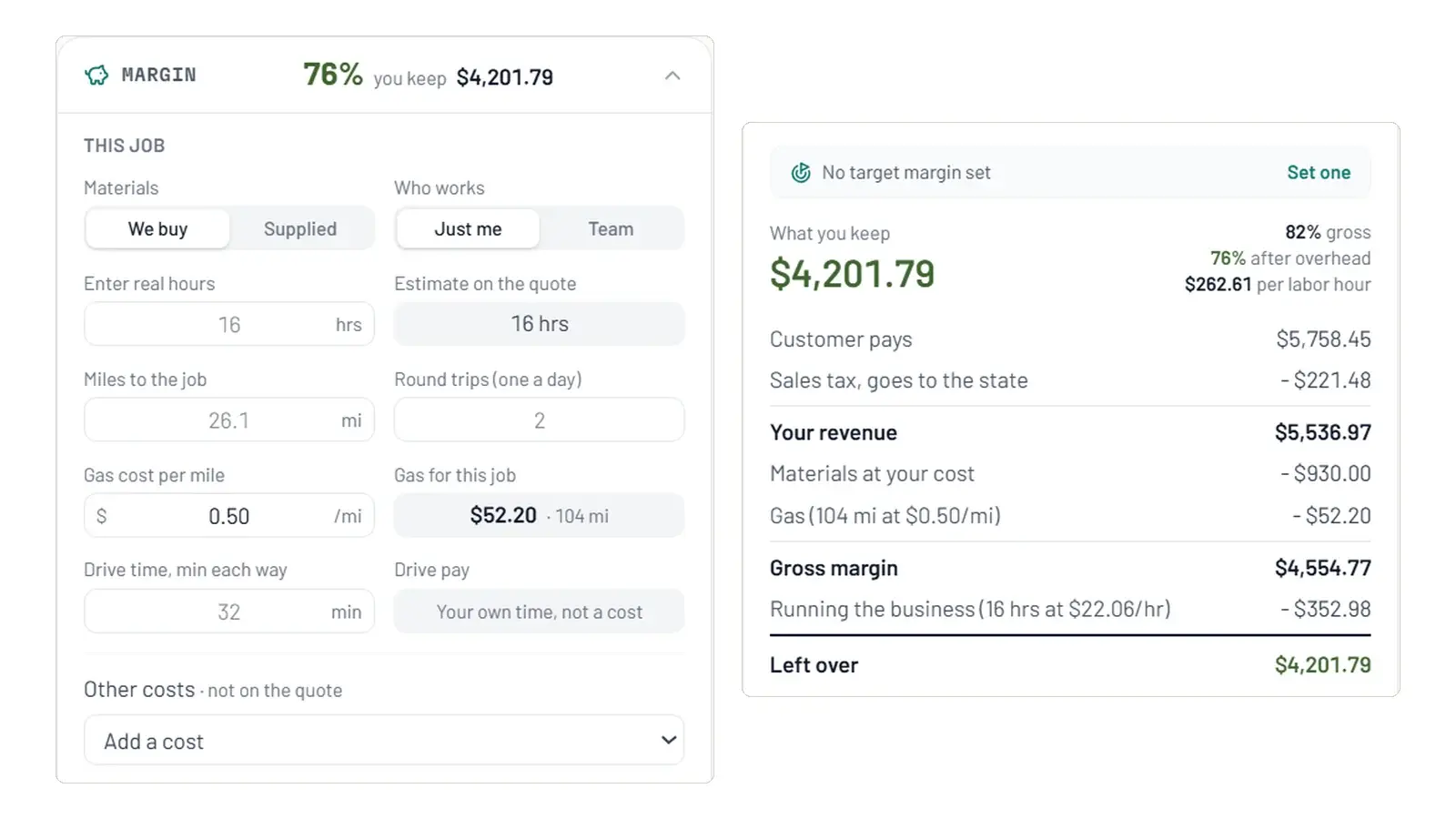The height and width of the screenshot is (819, 1456).
Task: Switch materials to Supplied
Action: pos(300,228)
